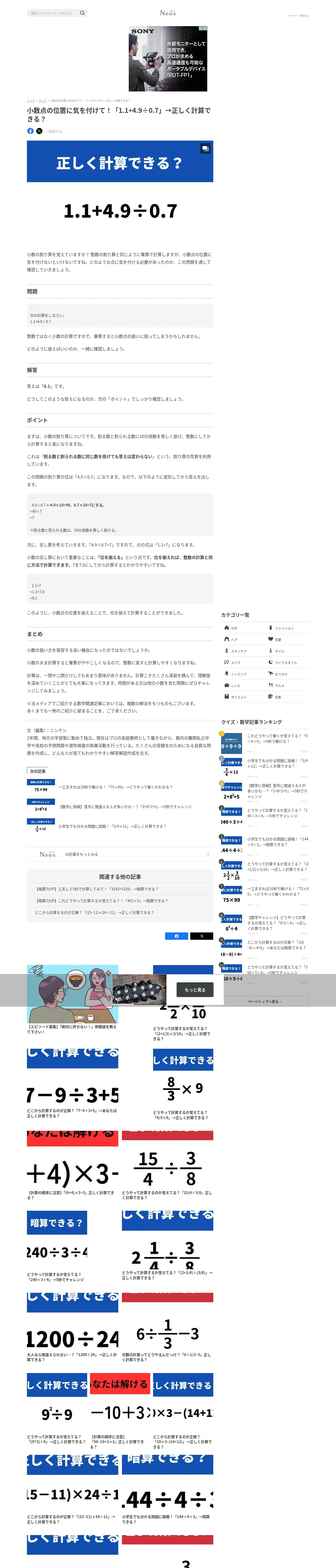This screenshot has width=336, height=1568.
Task: Open related article 「462×5」
Action: tap(102, 900)
